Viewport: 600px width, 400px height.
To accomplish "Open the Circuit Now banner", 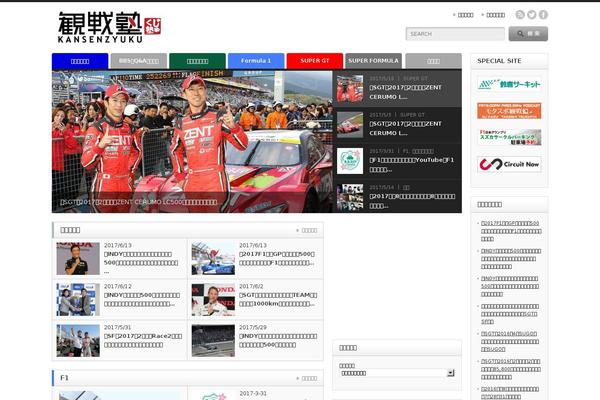I will pyautogui.click(x=509, y=164).
